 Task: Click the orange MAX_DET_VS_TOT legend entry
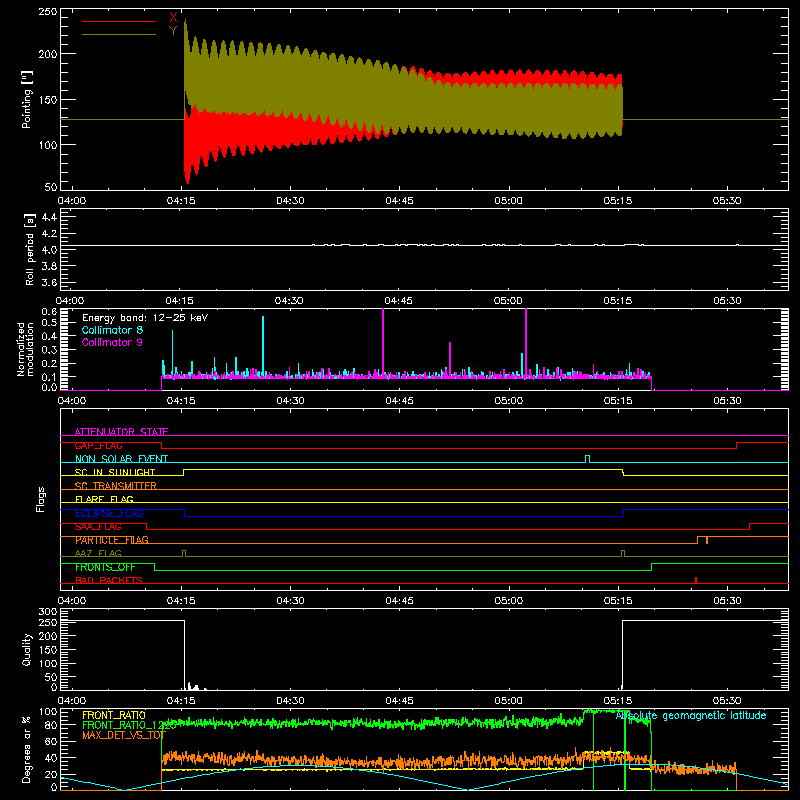click(124, 735)
